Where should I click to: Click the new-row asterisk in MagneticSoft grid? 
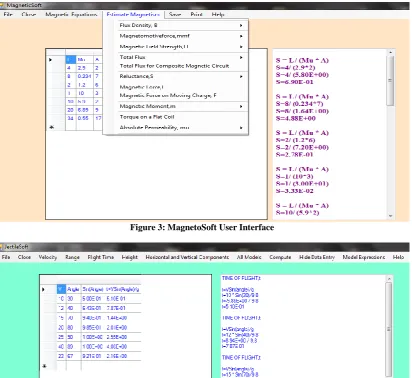52,127
